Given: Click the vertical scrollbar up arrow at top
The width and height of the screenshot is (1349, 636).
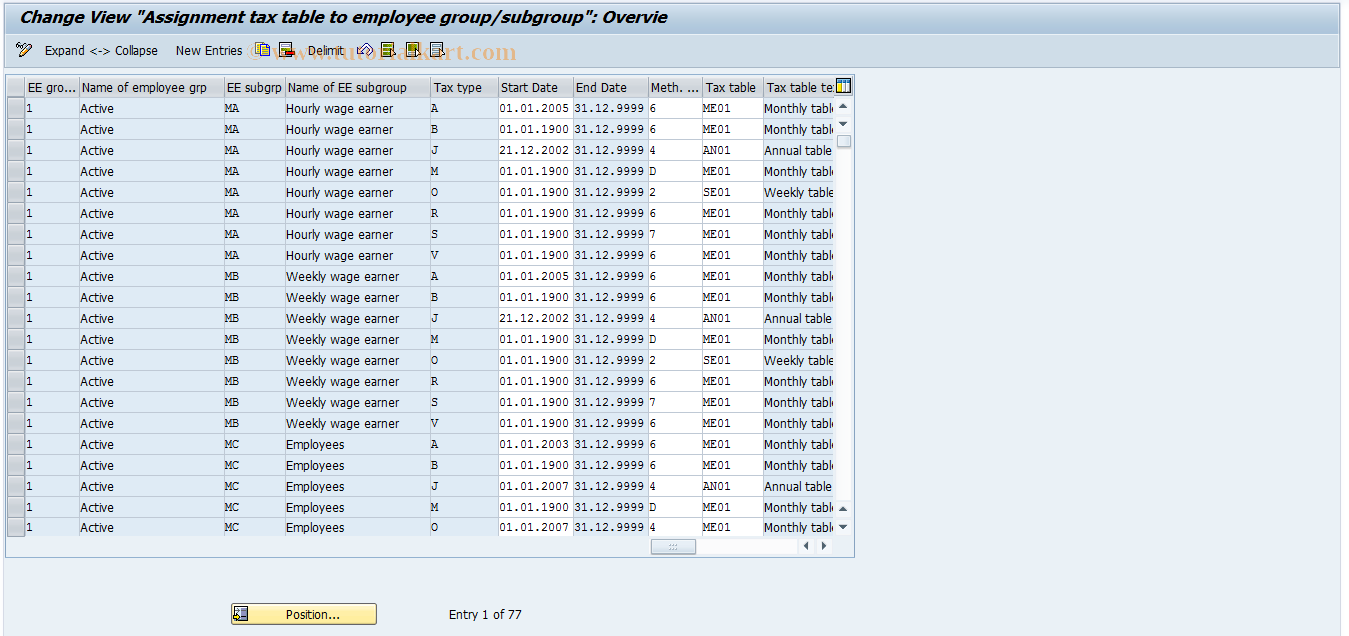Looking at the screenshot, I should (x=843, y=106).
